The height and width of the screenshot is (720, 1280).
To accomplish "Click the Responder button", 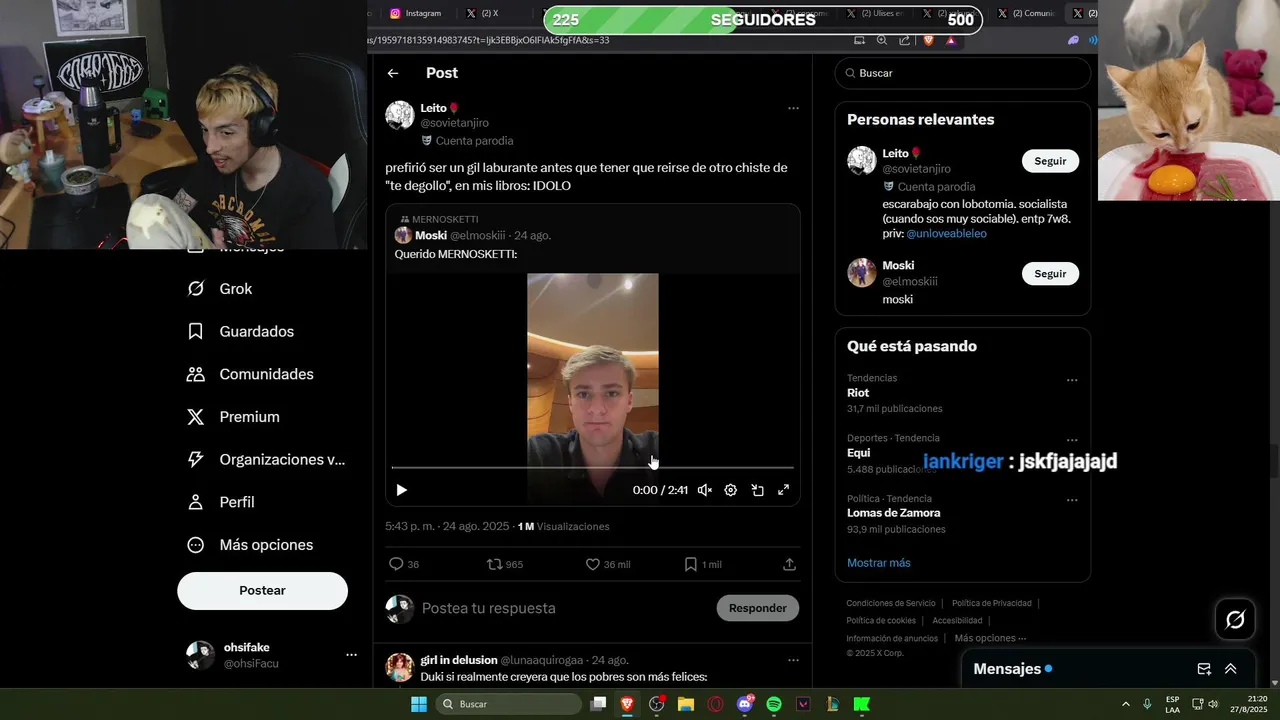I will [757, 608].
